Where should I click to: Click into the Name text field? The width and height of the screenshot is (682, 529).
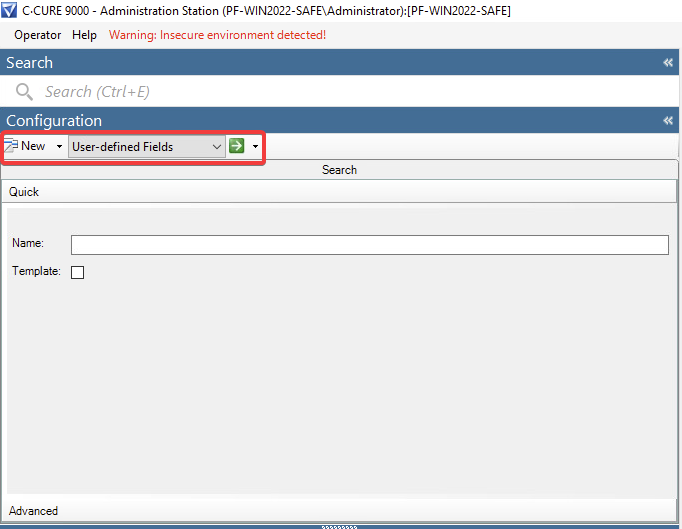[369, 245]
